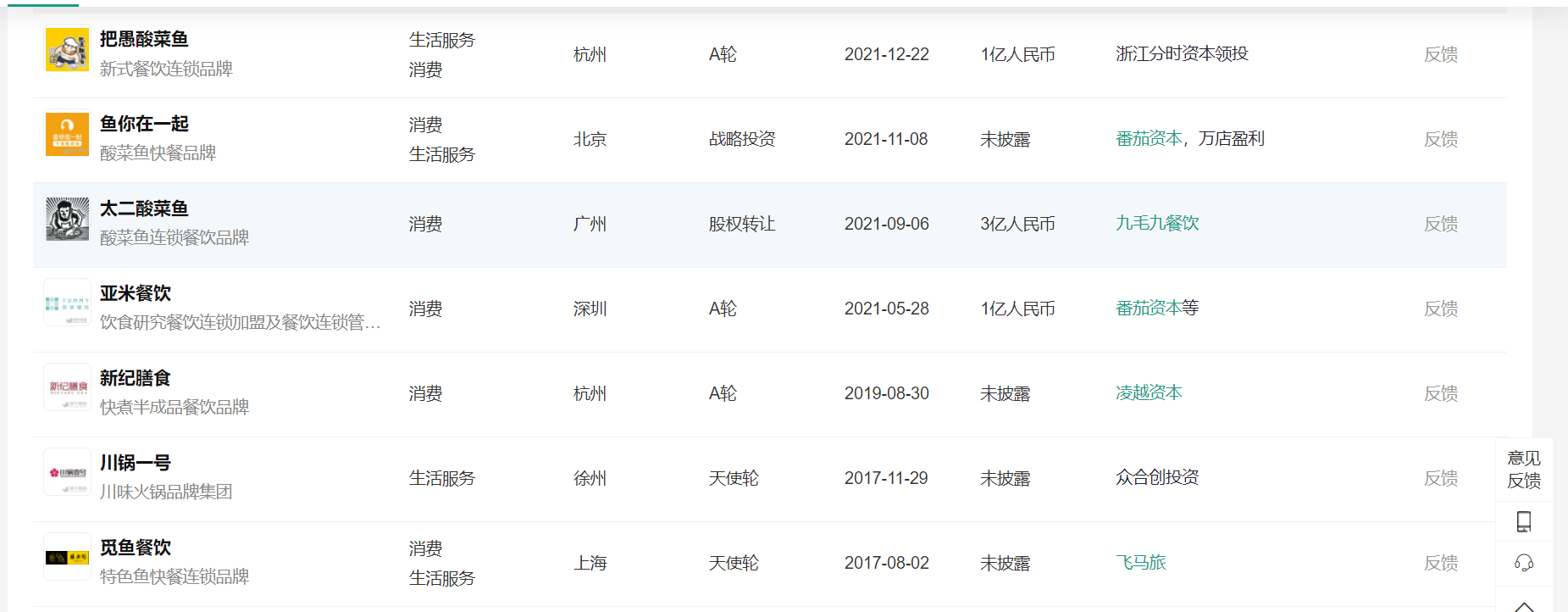Click 反馈 in the 鱼你在一起 row
This screenshot has height=612, width=1568.
[x=1441, y=139]
